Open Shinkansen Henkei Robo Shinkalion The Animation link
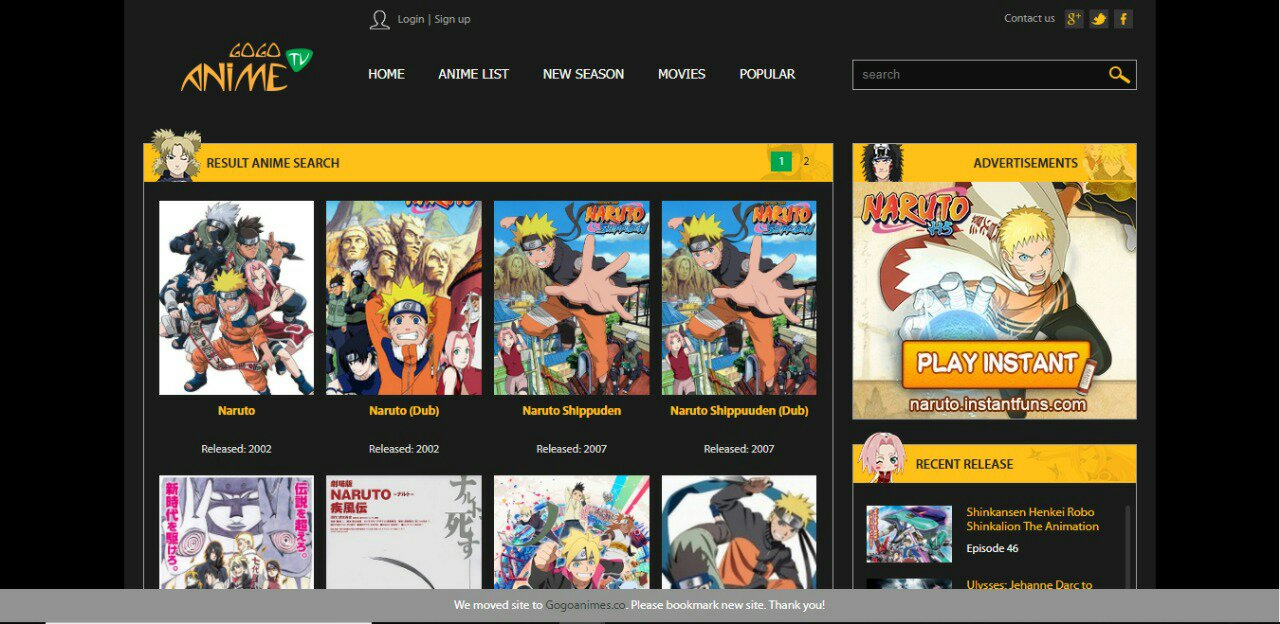Image resolution: width=1280 pixels, height=624 pixels. (x=1032, y=519)
